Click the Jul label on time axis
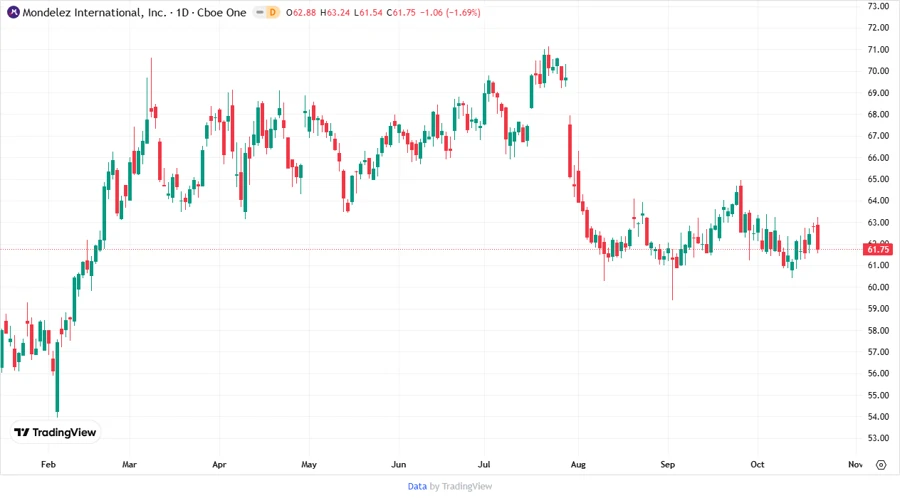The width and height of the screenshot is (900, 498). point(484,464)
